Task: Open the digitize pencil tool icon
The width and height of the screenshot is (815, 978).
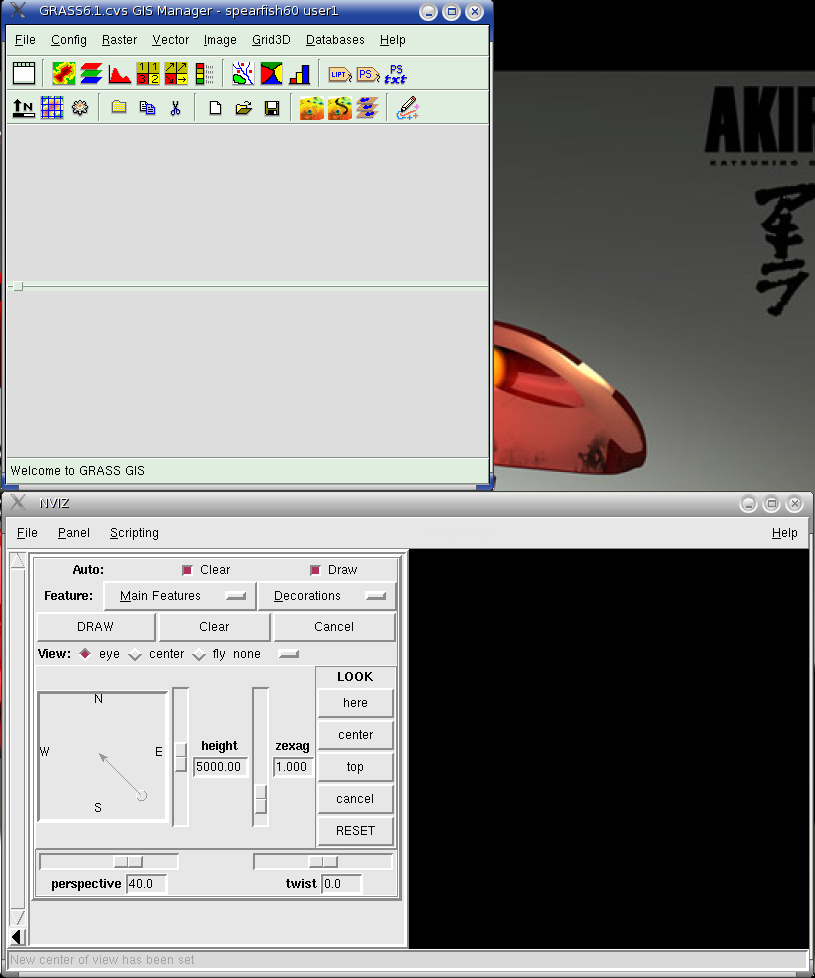Action: pyautogui.click(x=408, y=108)
